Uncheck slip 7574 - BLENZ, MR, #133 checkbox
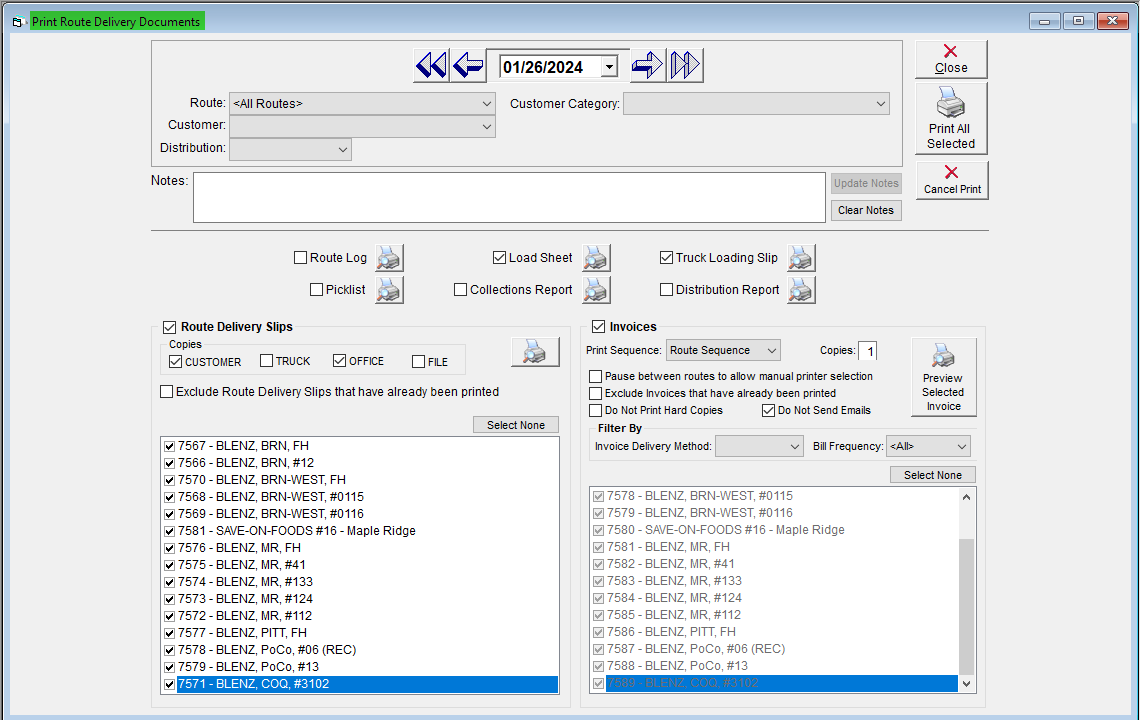 click(169, 583)
